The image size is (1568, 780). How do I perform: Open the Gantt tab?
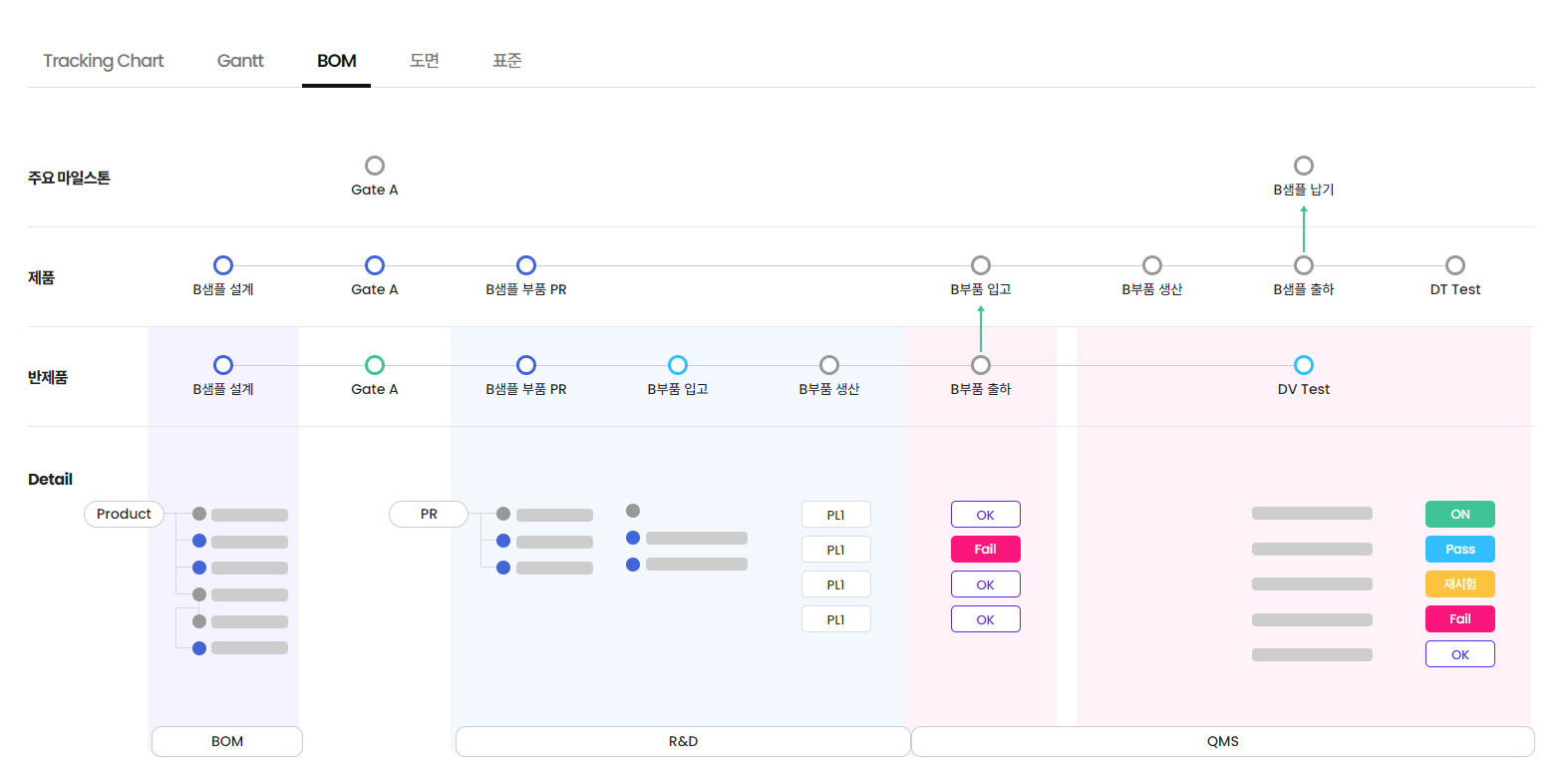click(240, 61)
